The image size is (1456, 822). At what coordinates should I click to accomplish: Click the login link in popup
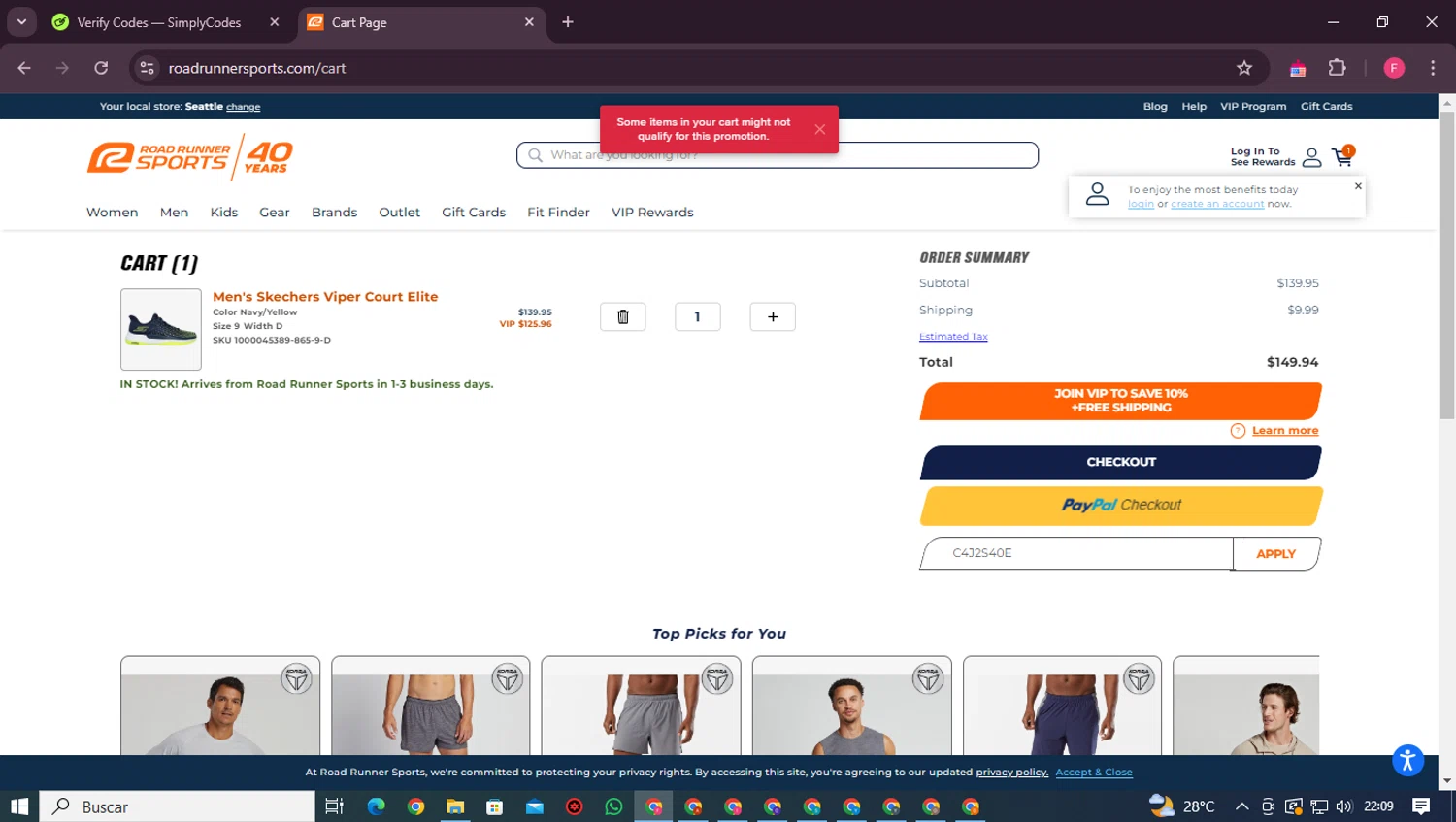click(x=1141, y=204)
